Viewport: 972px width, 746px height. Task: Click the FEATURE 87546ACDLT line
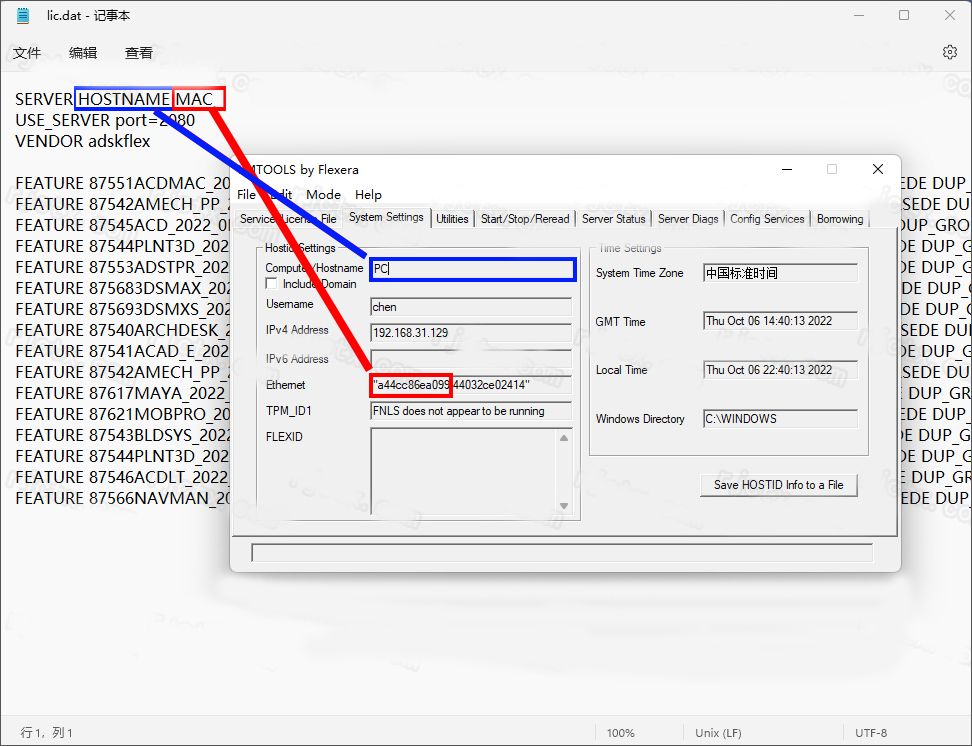click(x=123, y=477)
